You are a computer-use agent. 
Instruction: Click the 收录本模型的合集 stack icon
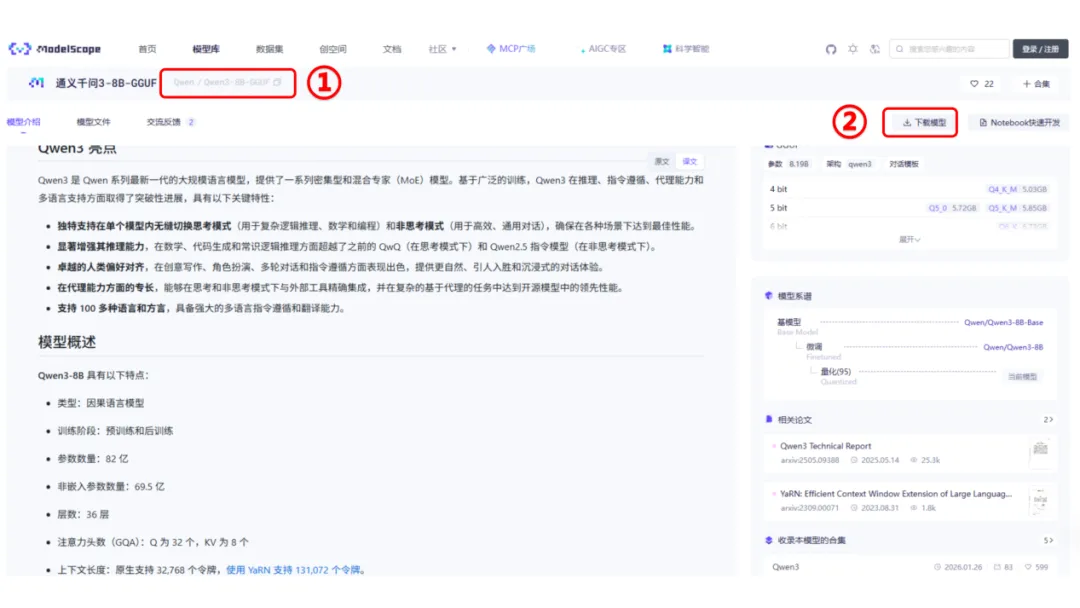769,541
